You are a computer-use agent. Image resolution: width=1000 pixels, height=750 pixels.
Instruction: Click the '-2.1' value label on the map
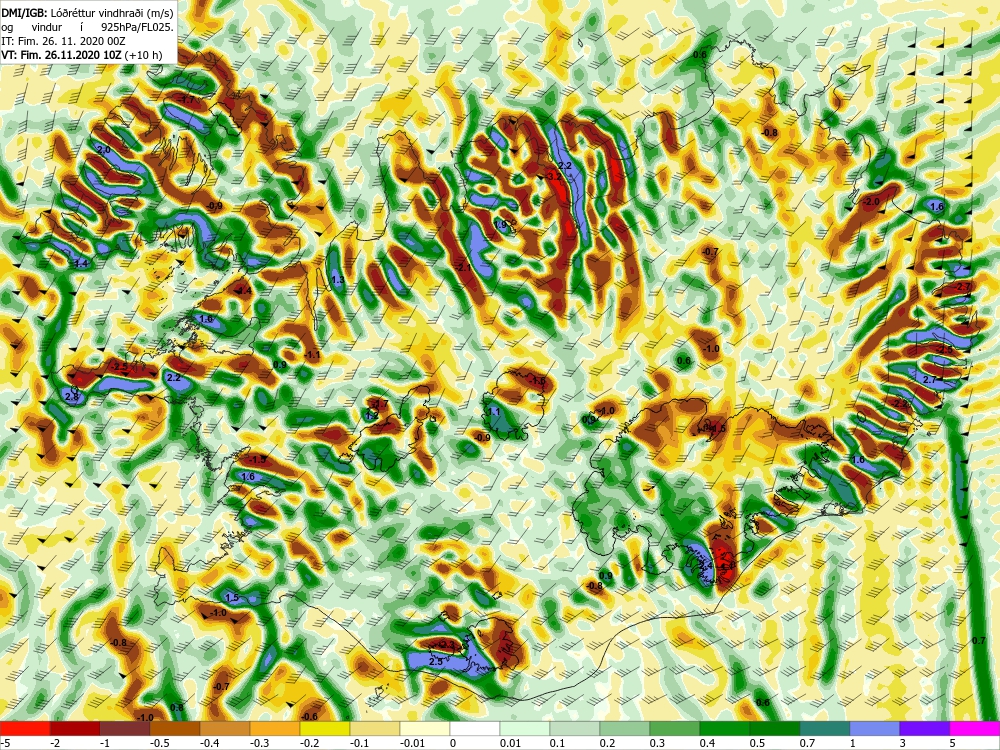464,267
